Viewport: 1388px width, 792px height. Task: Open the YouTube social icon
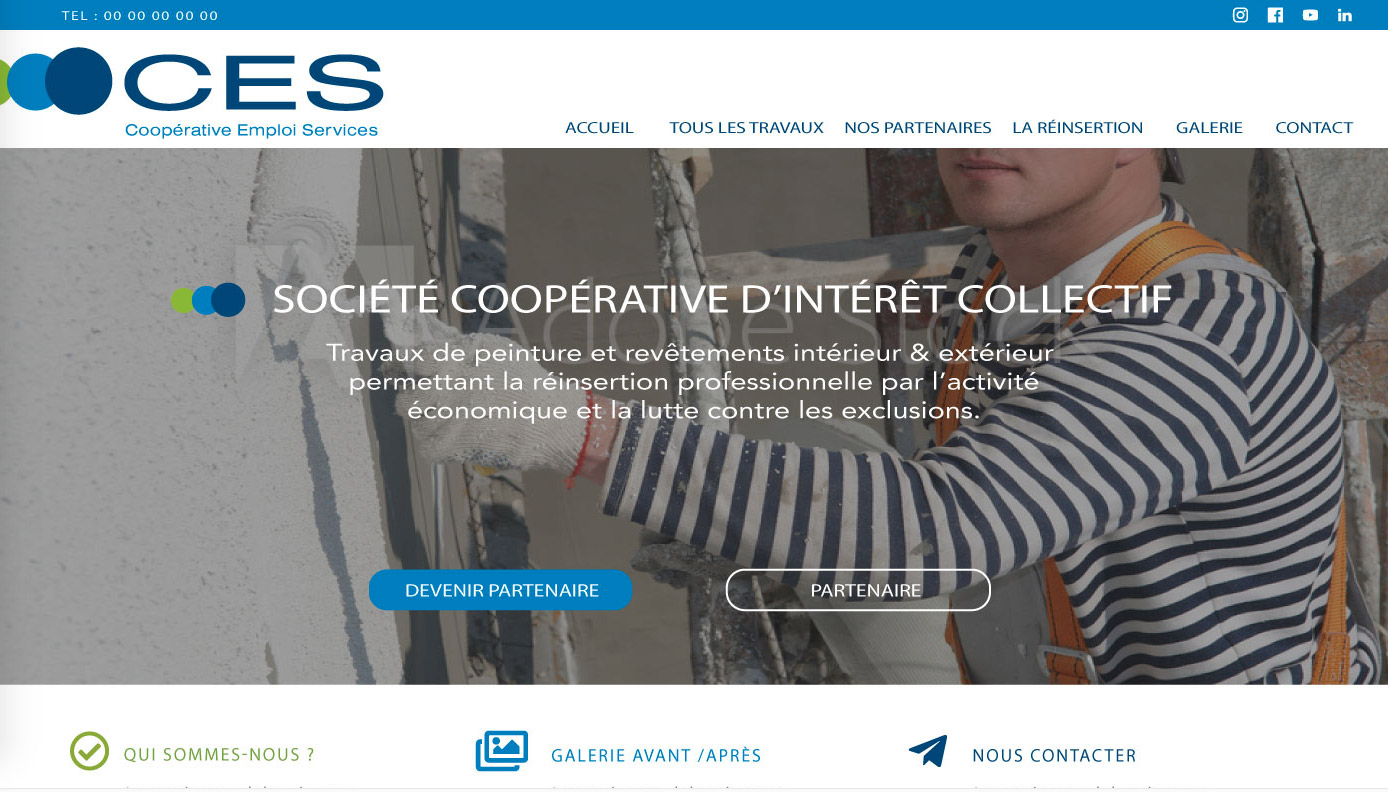click(1310, 15)
